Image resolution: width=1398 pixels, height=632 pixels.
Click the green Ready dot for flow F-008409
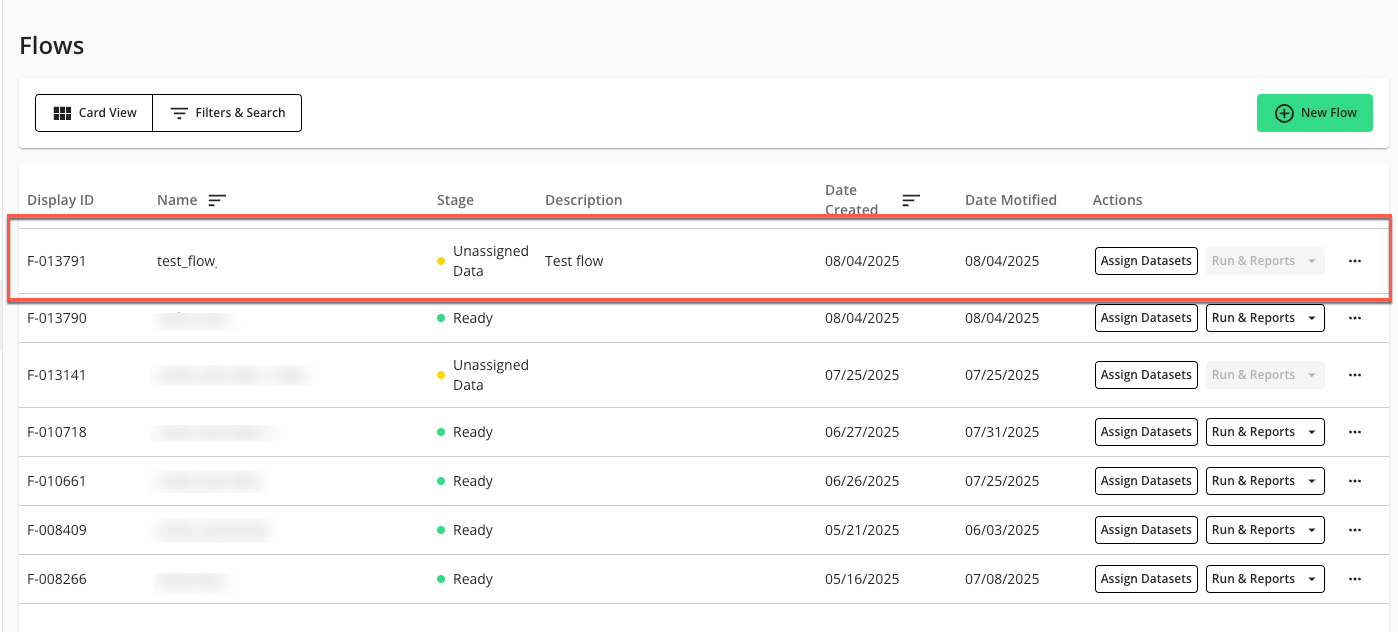[x=441, y=529]
